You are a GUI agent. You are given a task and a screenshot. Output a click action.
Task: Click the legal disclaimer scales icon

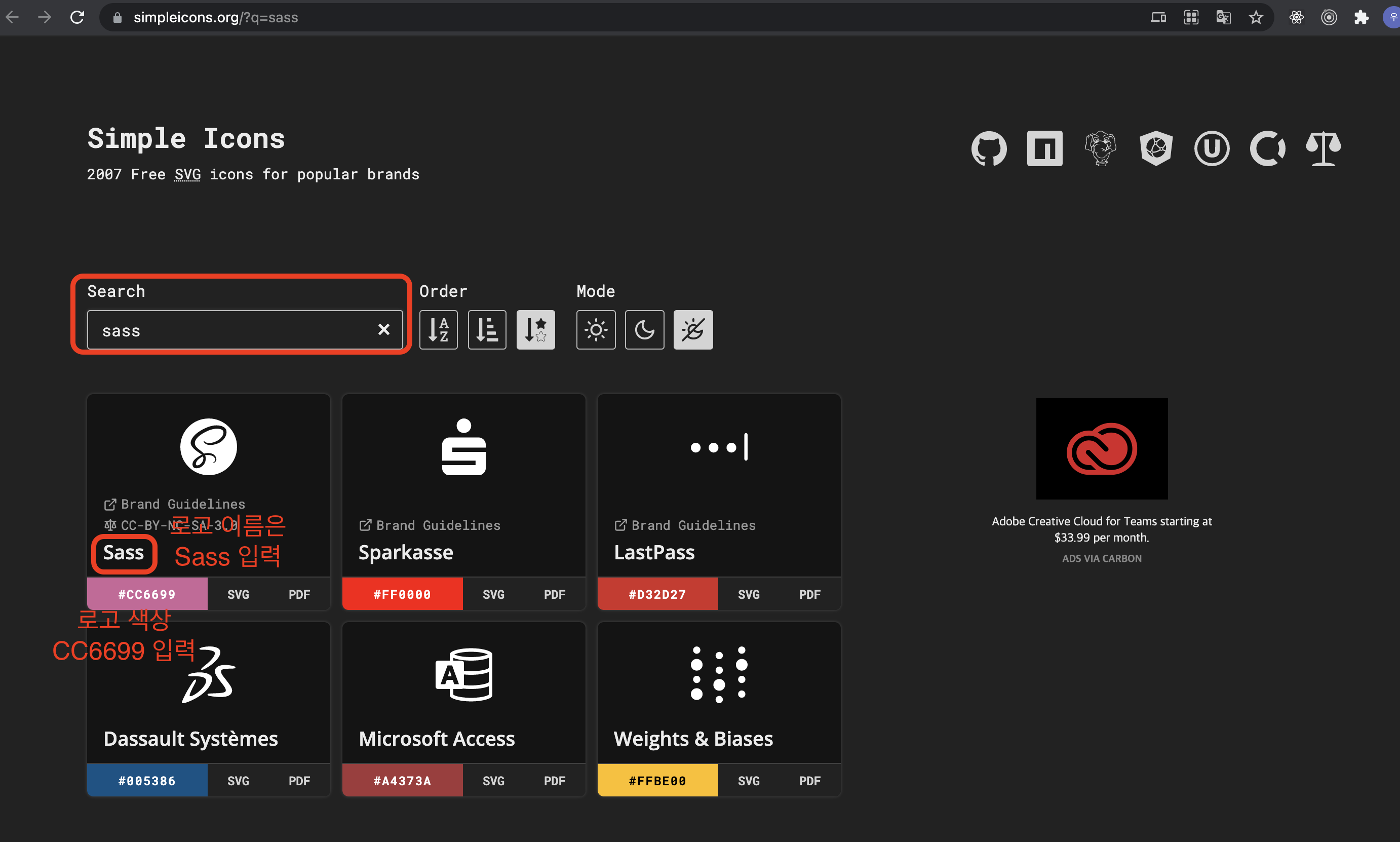pyautogui.click(x=1323, y=148)
